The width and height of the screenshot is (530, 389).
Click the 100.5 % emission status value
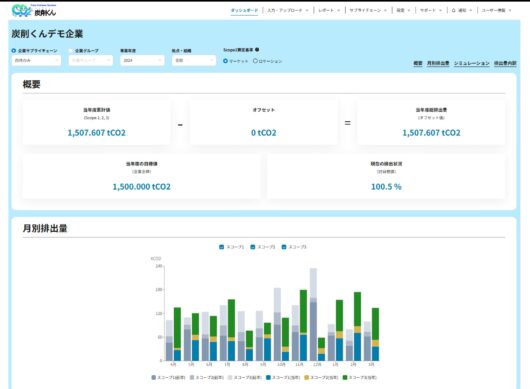click(x=386, y=187)
